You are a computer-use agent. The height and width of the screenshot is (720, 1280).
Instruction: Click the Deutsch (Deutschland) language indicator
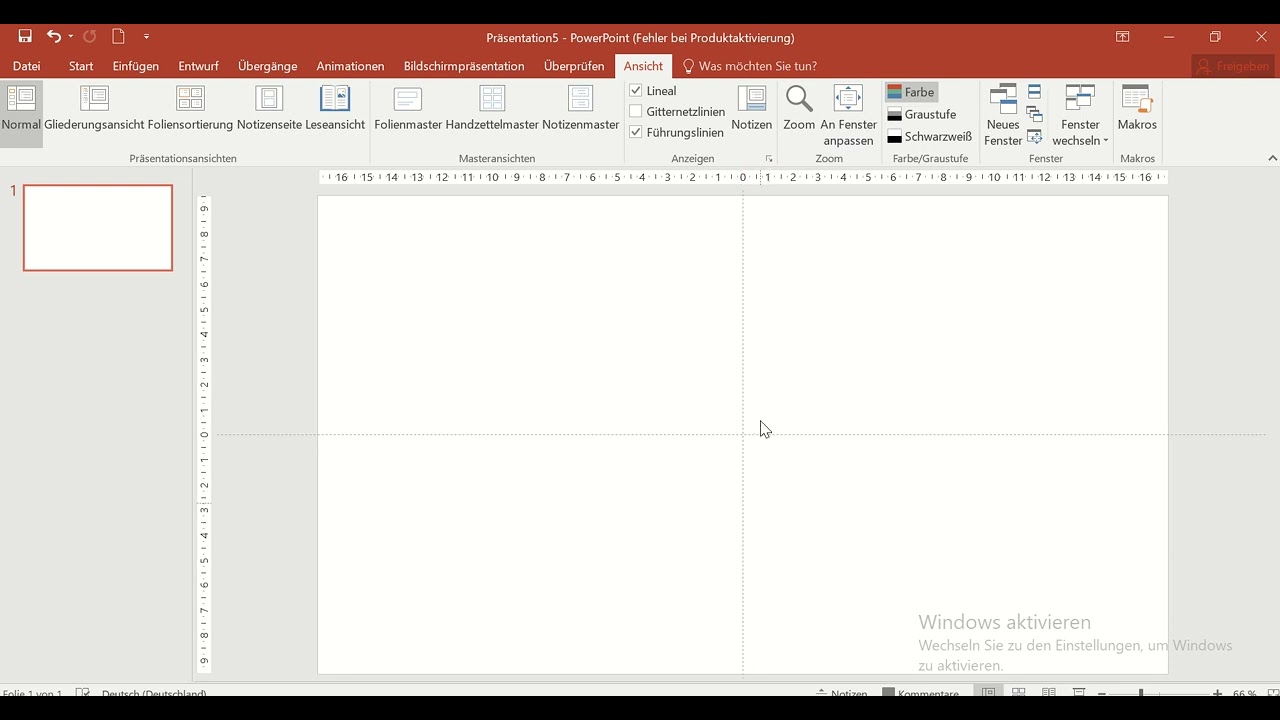point(154,693)
